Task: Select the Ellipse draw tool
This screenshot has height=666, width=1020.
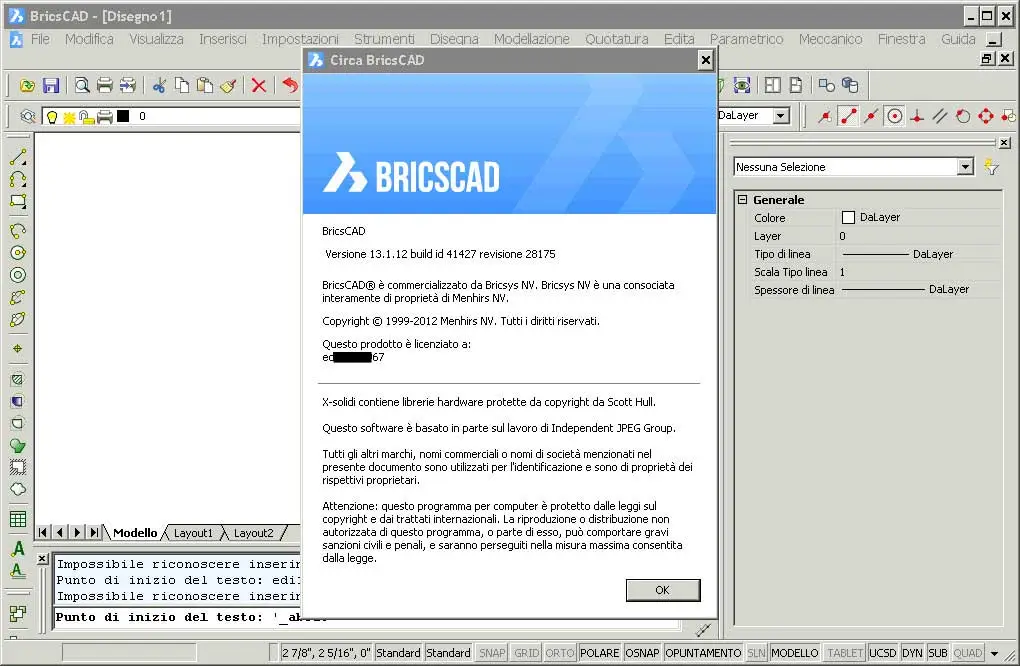Action: coord(18,319)
